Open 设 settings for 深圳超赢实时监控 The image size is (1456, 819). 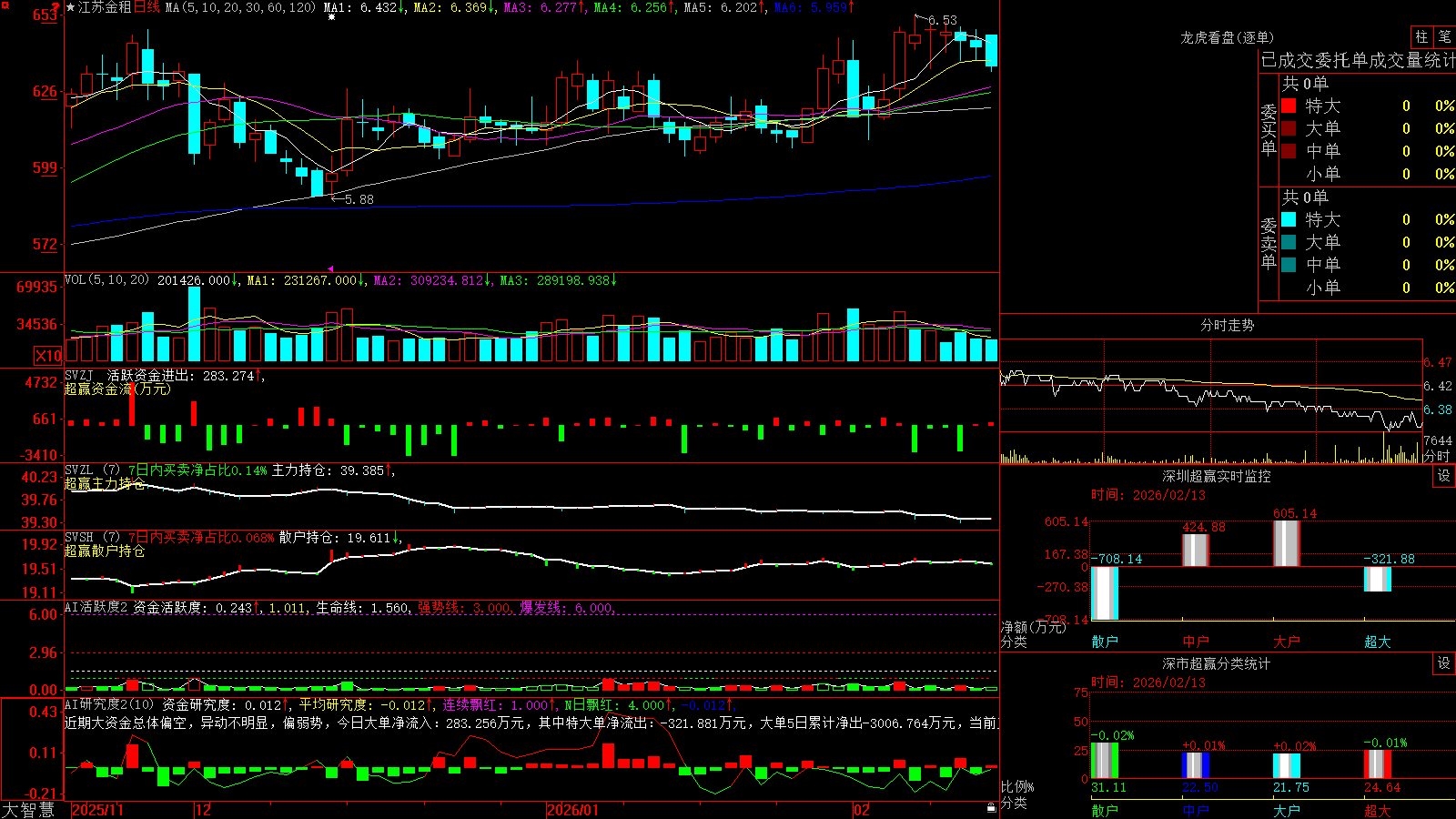[x=1444, y=476]
